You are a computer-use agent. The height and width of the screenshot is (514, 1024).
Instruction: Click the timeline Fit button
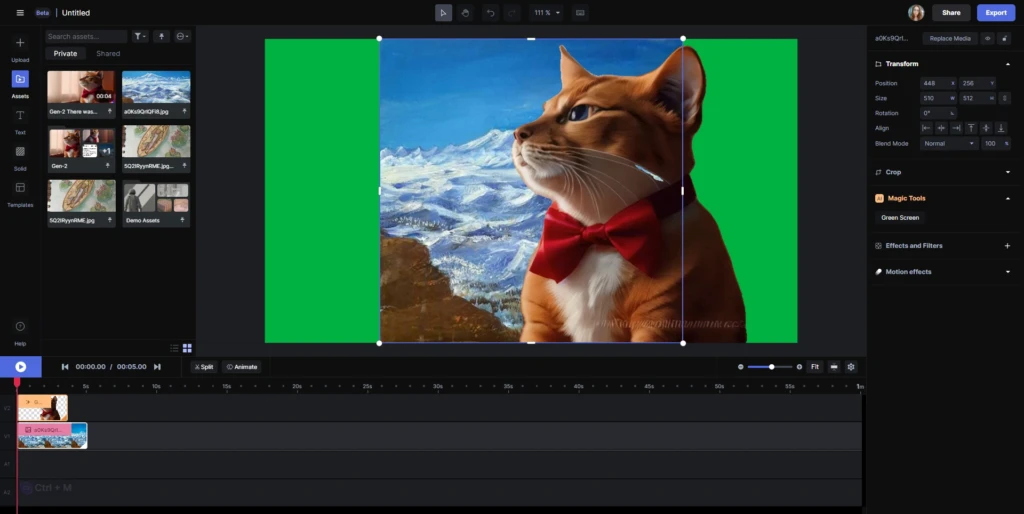pyautogui.click(x=814, y=367)
